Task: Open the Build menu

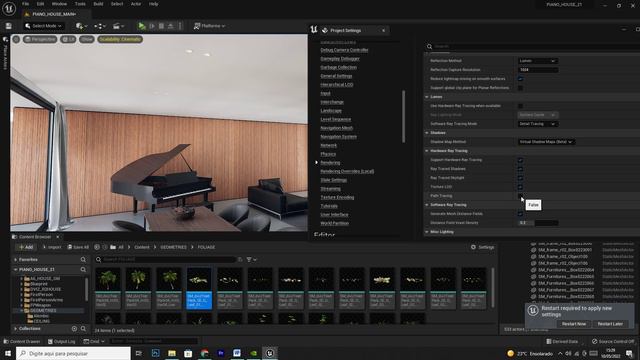Action: click(x=98, y=4)
